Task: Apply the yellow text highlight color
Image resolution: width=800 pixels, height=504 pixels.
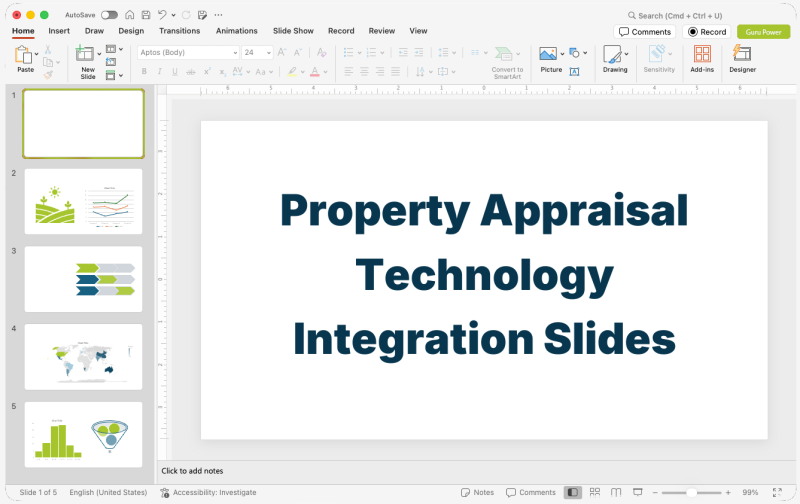Action: pos(292,72)
